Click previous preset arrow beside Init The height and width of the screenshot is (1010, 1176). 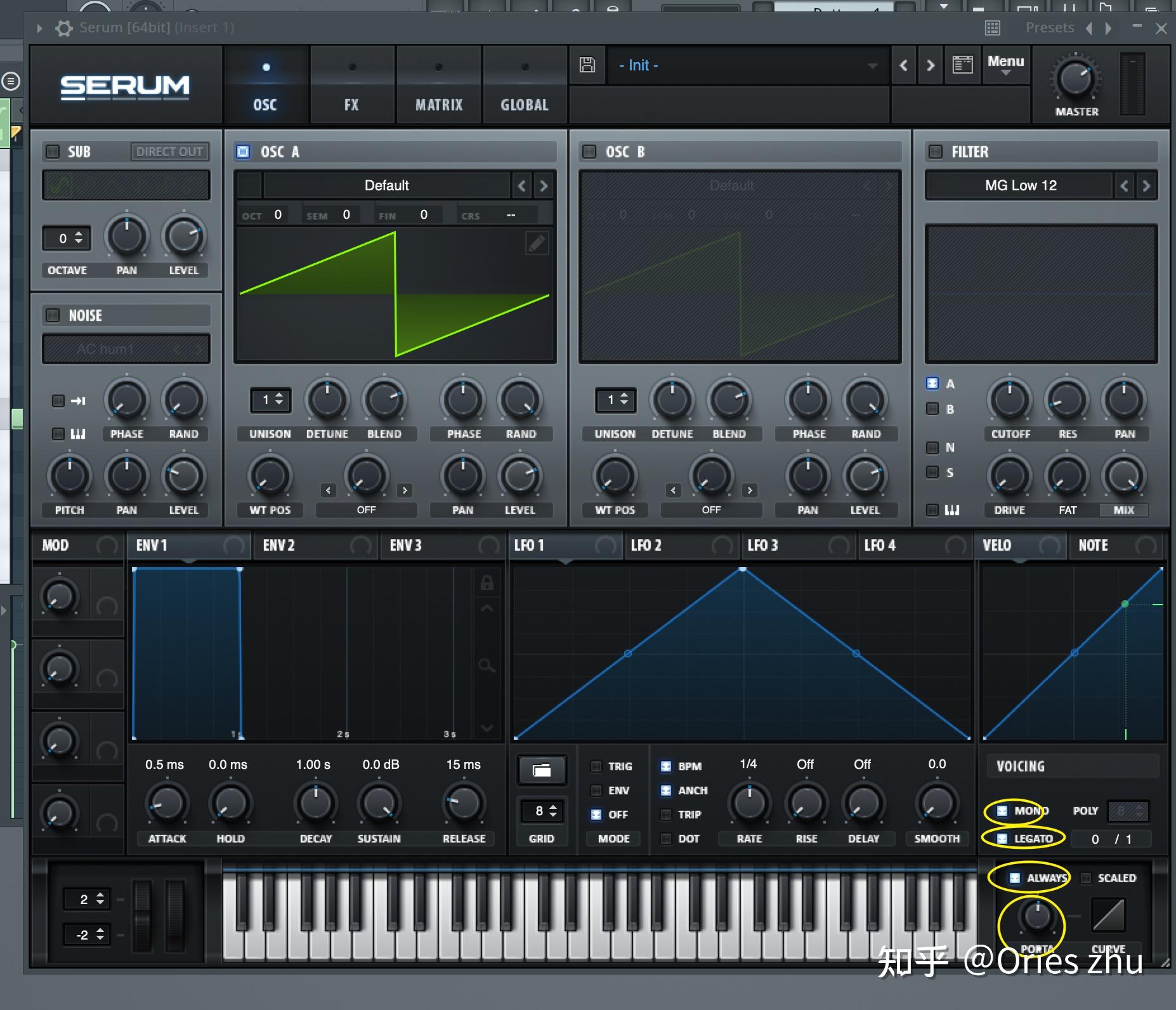(x=904, y=65)
